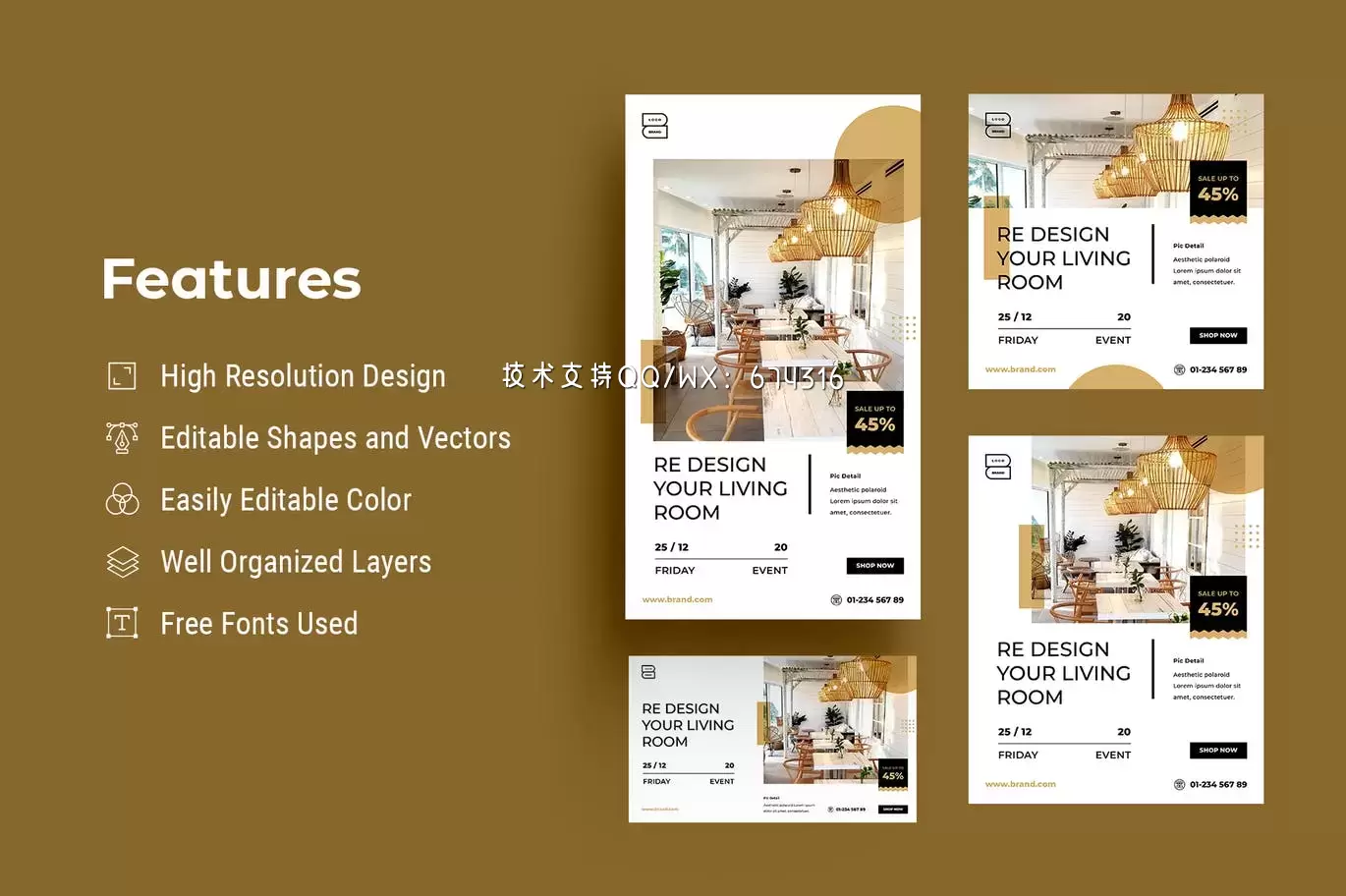
Task: Click '25 / 12' on the full-width photo square post
Action: (x=1015, y=316)
